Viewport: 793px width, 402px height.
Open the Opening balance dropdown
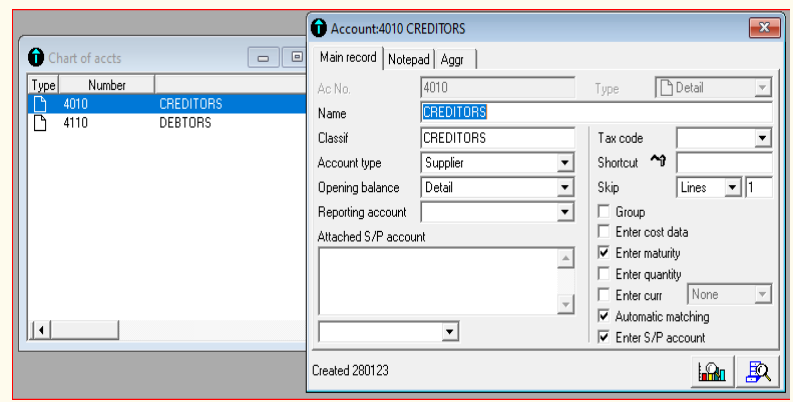pyautogui.click(x=565, y=188)
